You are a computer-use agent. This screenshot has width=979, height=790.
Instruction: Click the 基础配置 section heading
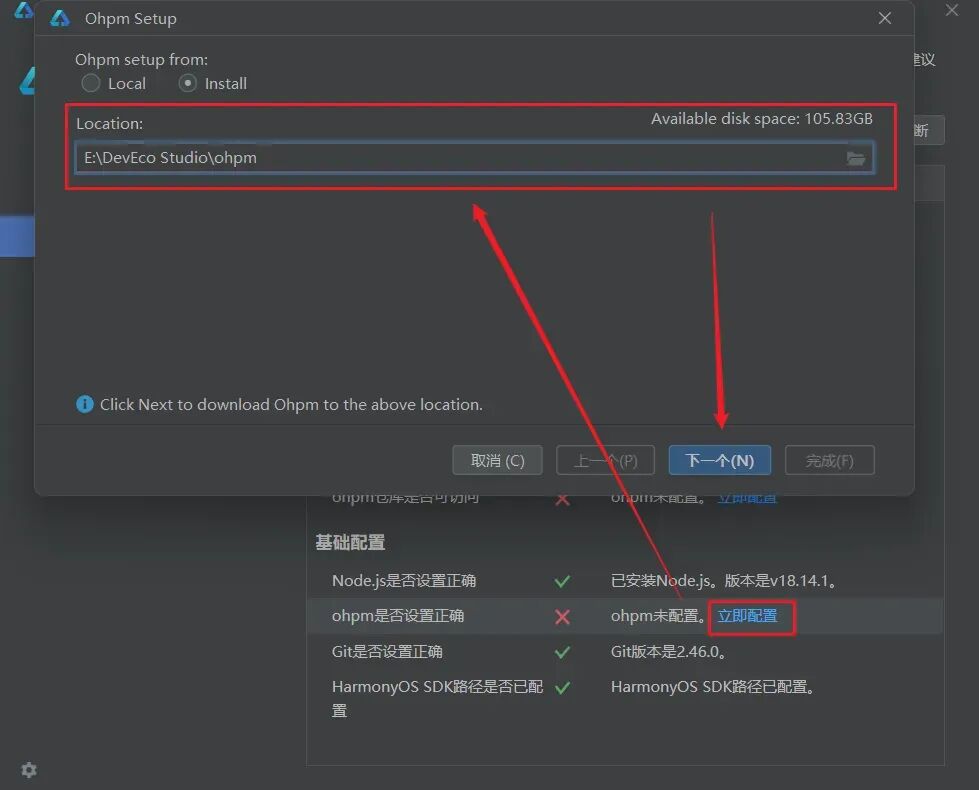(x=350, y=542)
